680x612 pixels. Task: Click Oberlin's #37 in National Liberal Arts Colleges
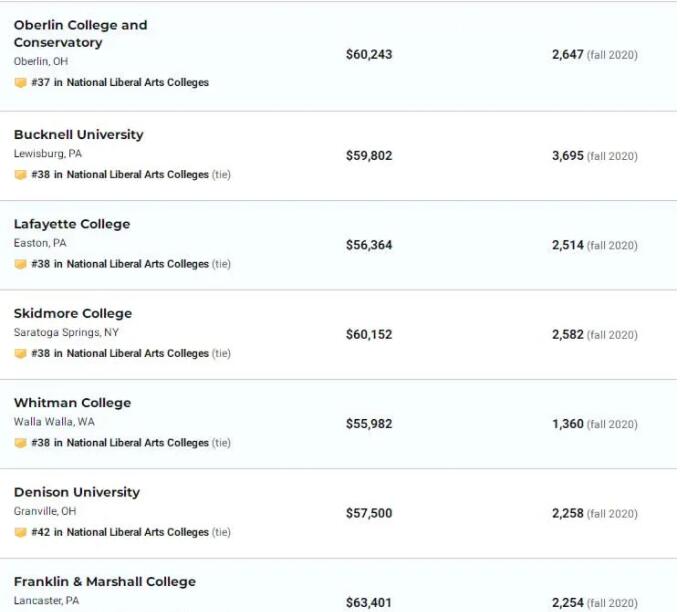coord(120,83)
